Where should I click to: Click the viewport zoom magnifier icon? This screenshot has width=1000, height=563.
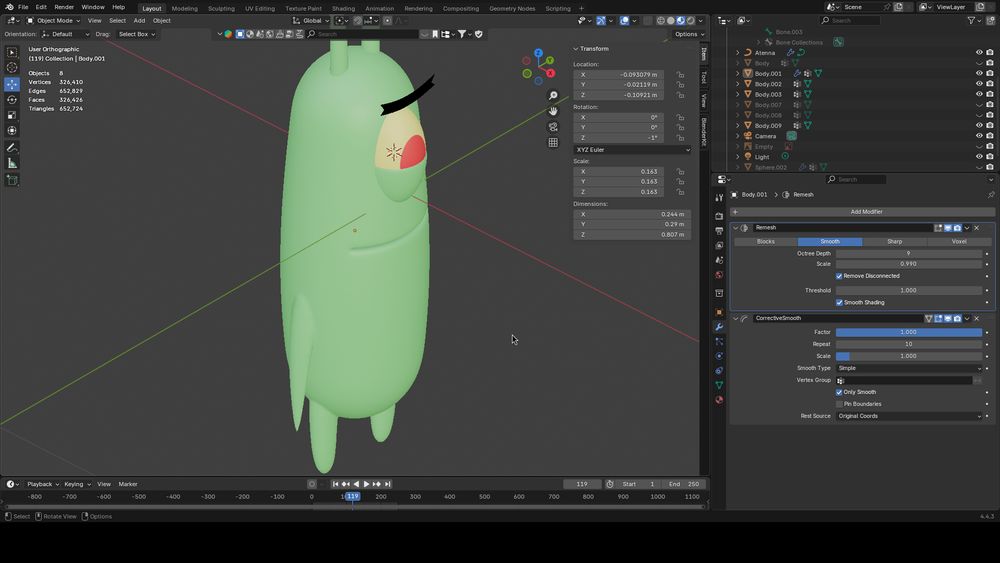point(553,96)
